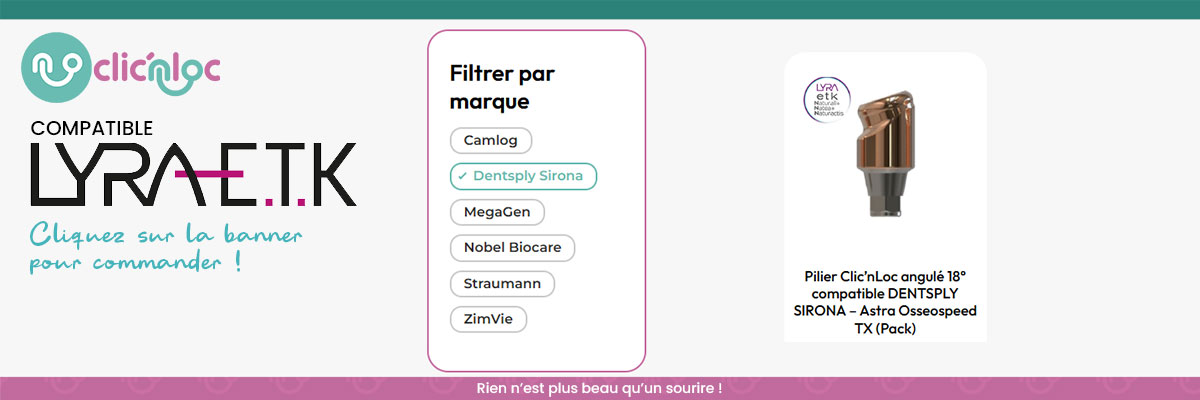1200x400 pixels.
Task: Click "pour commander !" text line
Action: pos(135,265)
